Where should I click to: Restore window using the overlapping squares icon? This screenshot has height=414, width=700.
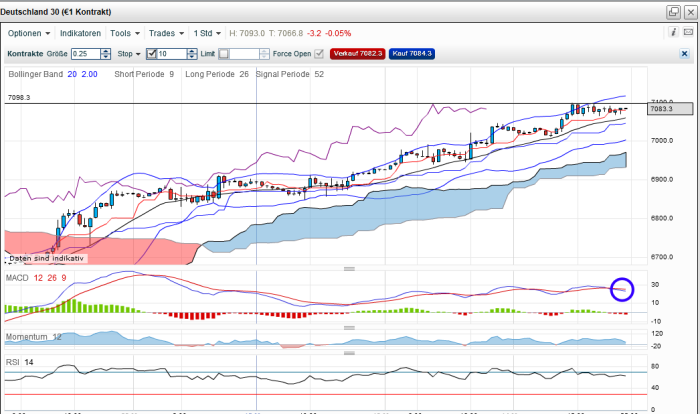pyautogui.click(x=674, y=12)
